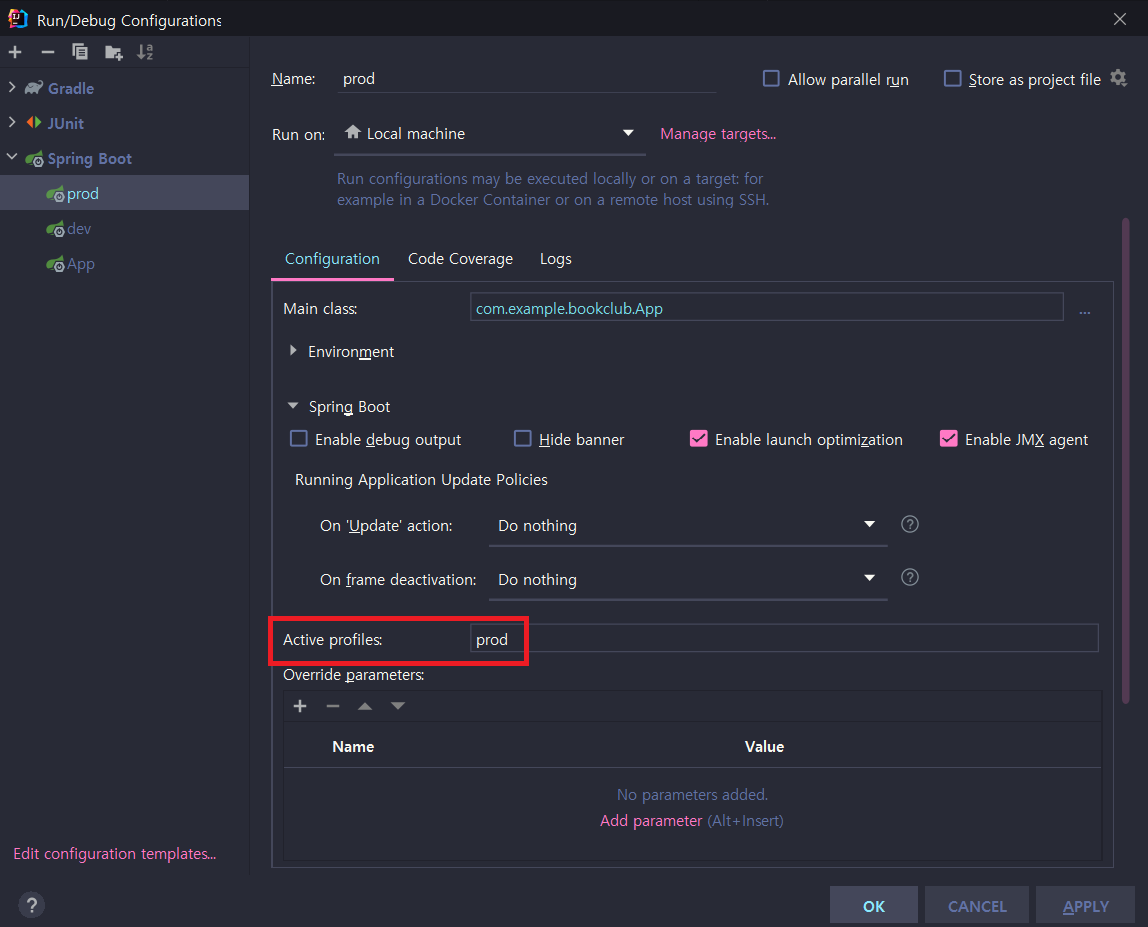
Task: Remove an override parameter with the minus icon
Action: coord(332,706)
